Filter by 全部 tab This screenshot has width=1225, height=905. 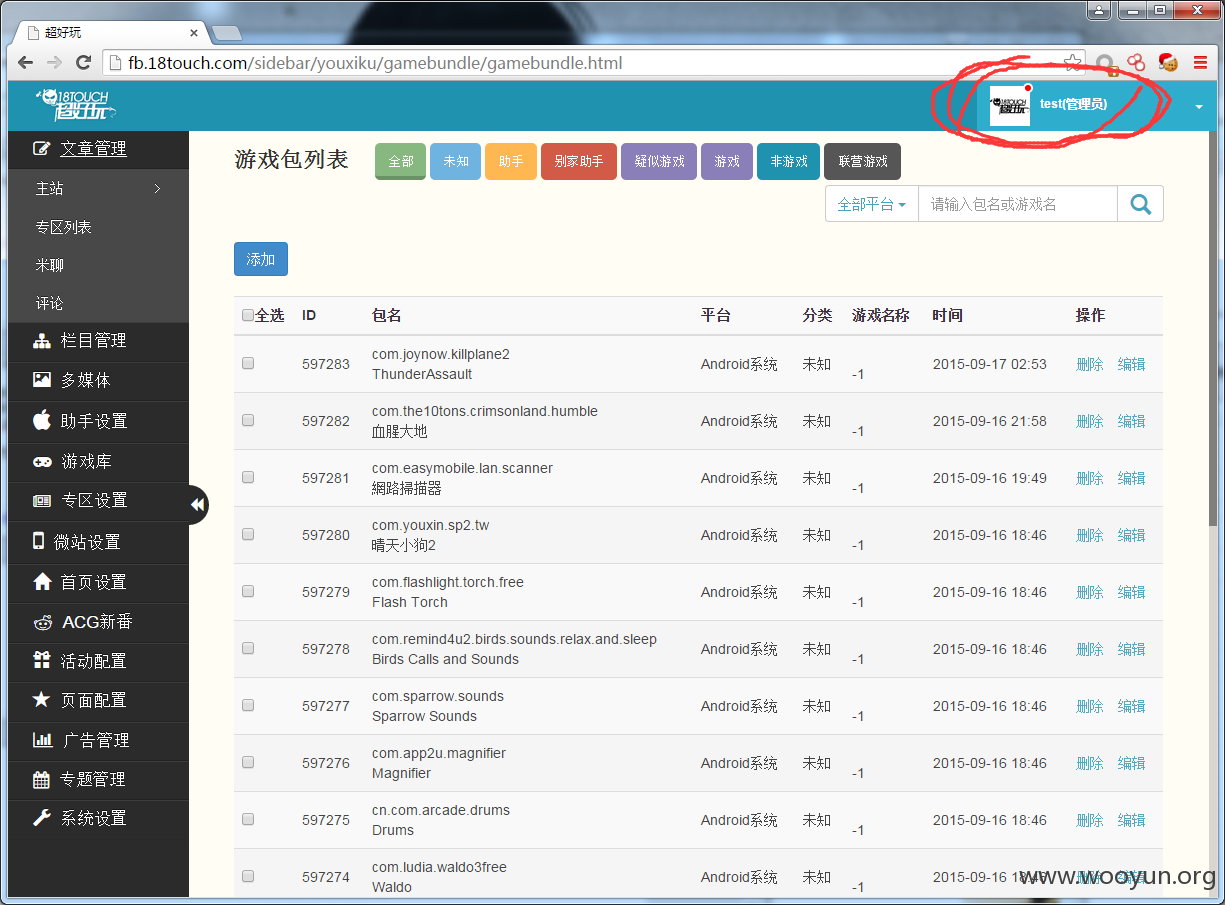401,161
